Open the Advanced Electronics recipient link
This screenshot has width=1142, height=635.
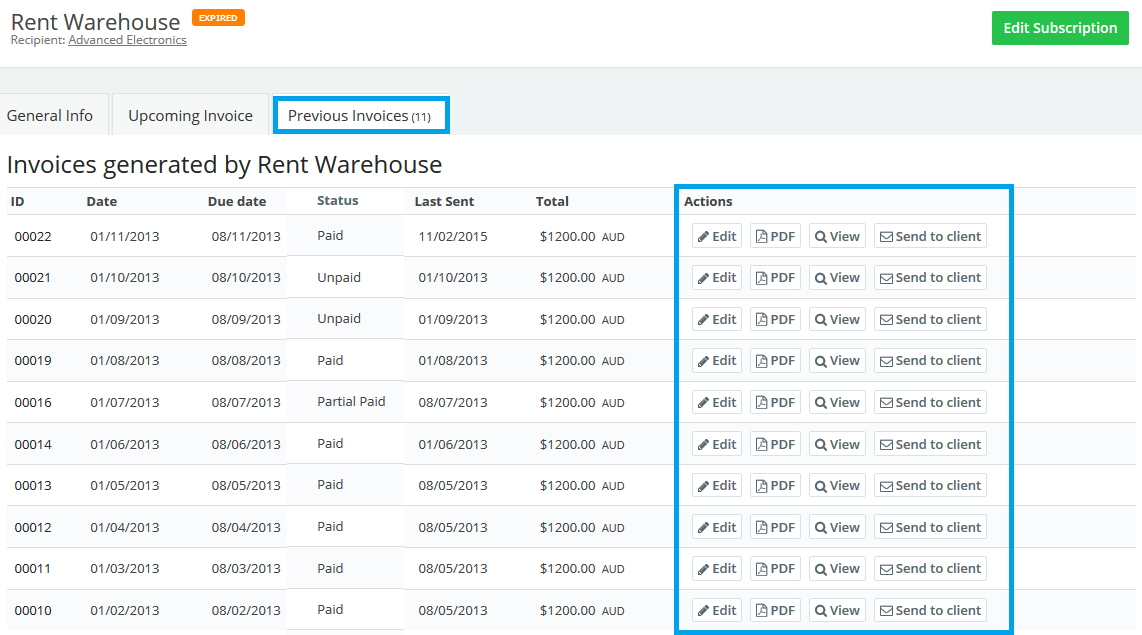(127, 40)
